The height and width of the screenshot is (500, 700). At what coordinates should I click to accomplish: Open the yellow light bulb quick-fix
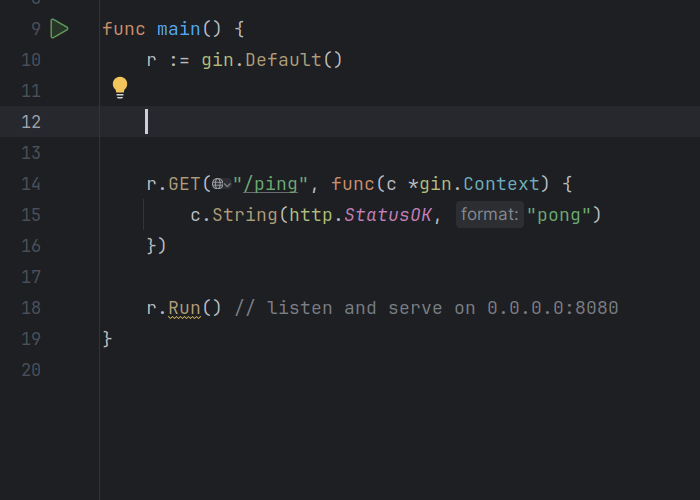pos(120,88)
